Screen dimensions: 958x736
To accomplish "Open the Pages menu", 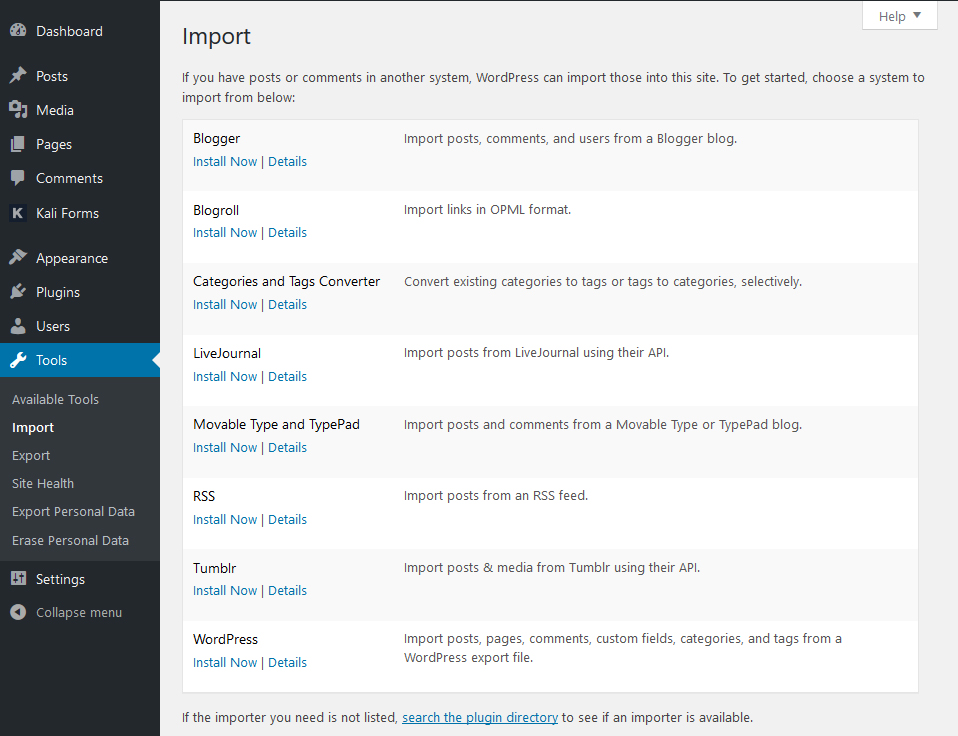I will click(54, 145).
